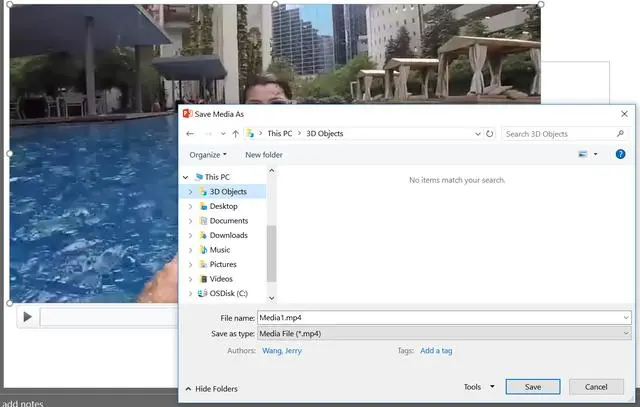Open the Organize menu
The height and width of the screenshot is (407, 640).
pyautogui.click(x=208, y=155)
